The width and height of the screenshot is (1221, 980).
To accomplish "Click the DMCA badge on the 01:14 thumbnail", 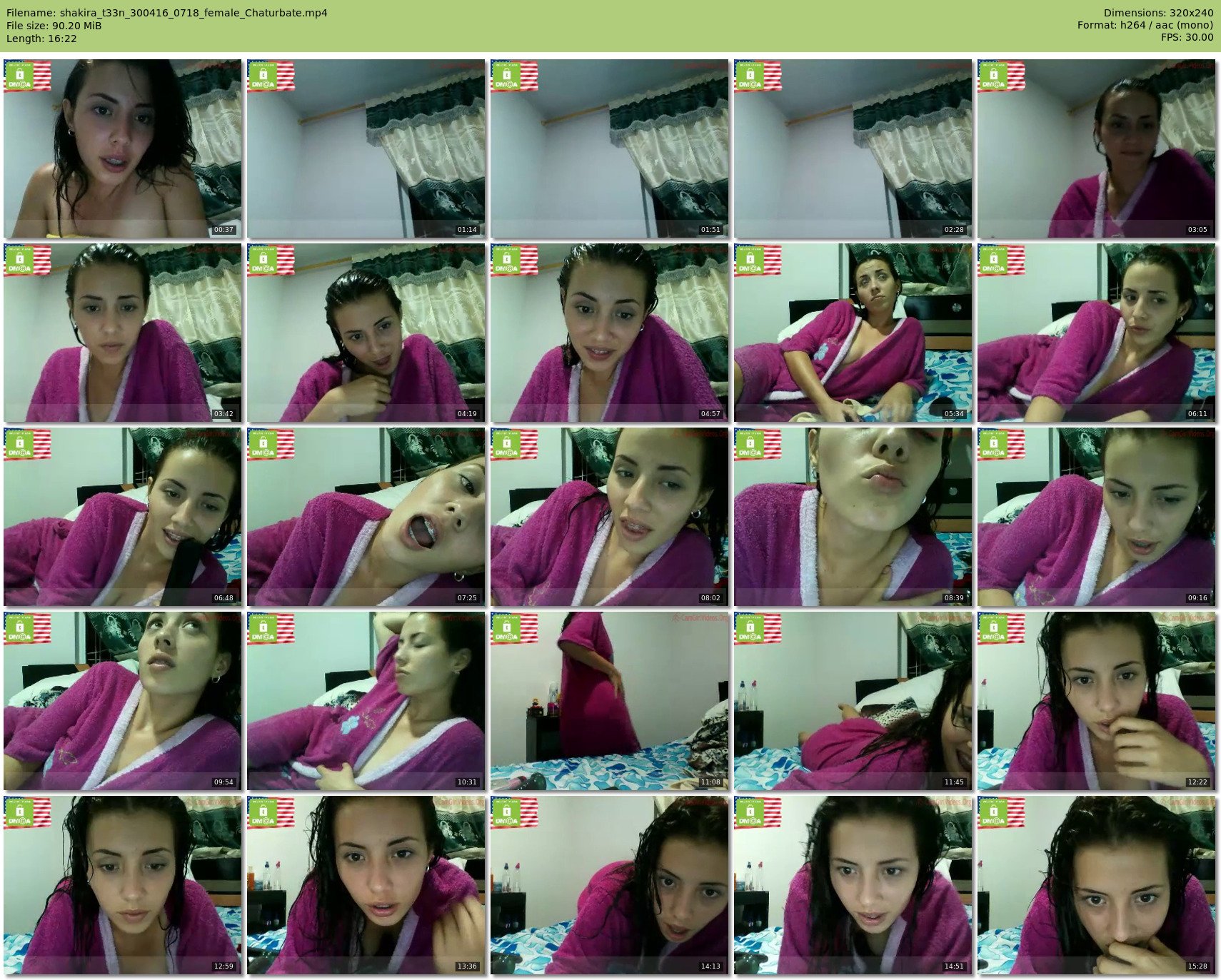I will pyautogui.click(x=271, y=76).
